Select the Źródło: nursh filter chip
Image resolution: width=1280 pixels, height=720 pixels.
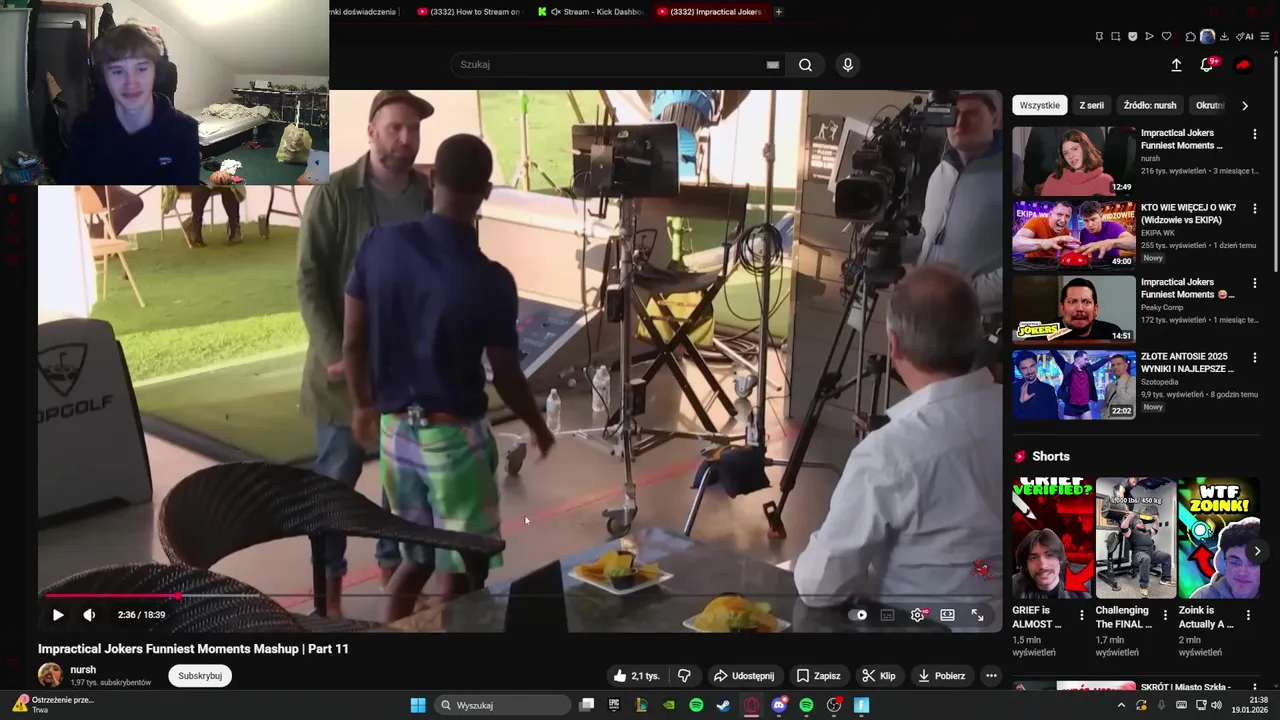[x=1150, y=105]
